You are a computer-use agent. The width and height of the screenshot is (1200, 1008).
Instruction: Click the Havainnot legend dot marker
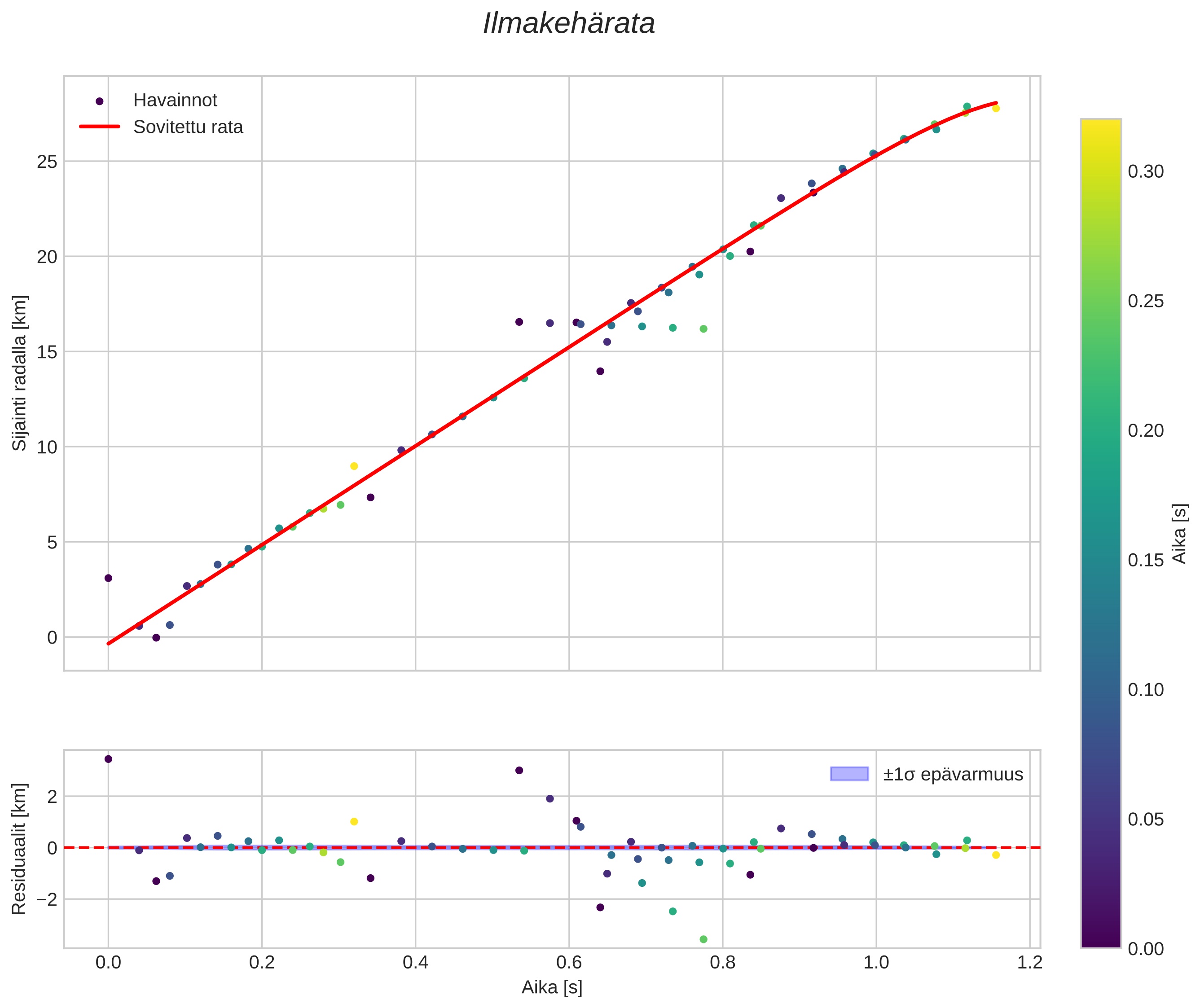pos(100,101)
